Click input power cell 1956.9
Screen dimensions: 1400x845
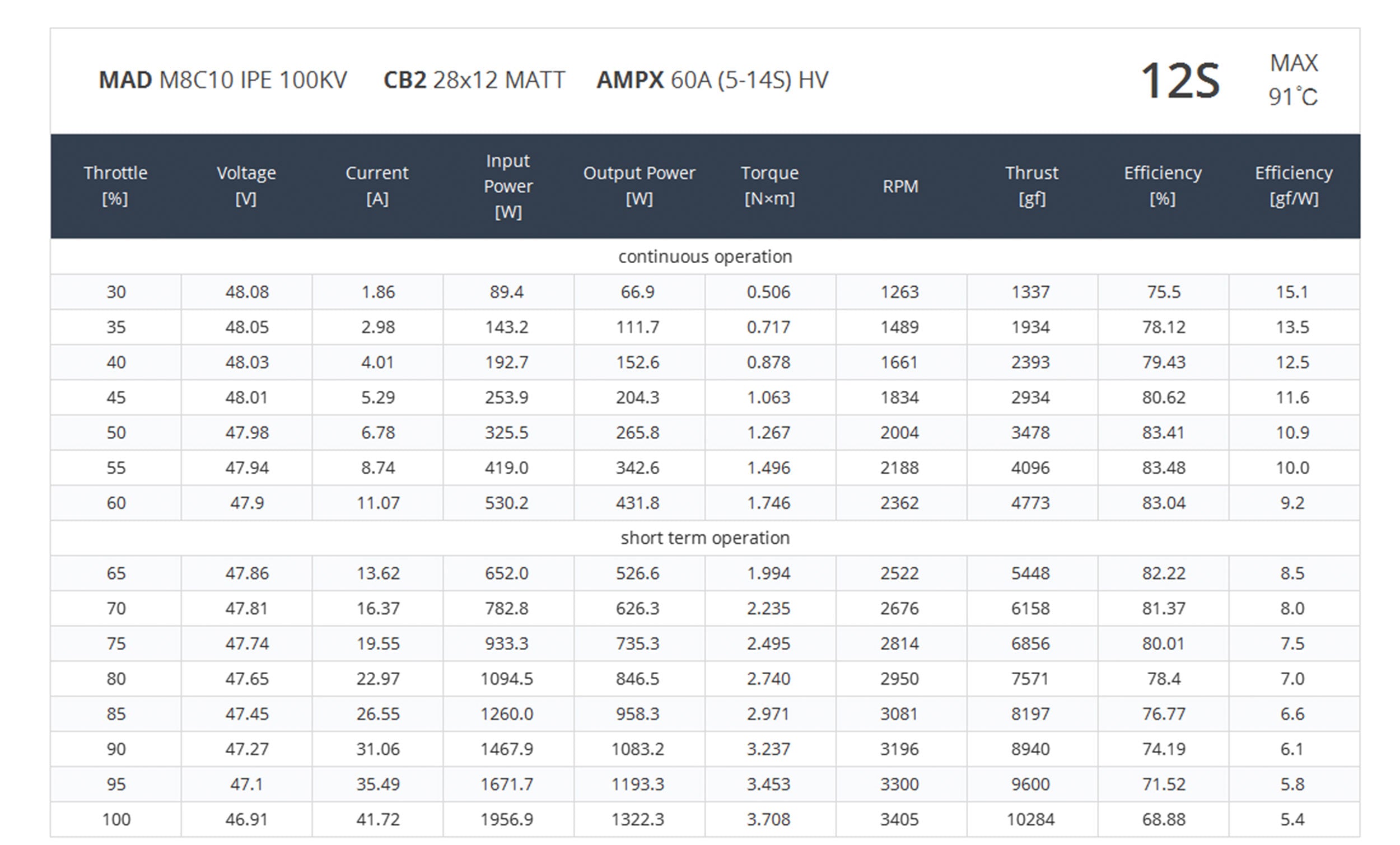507,819
